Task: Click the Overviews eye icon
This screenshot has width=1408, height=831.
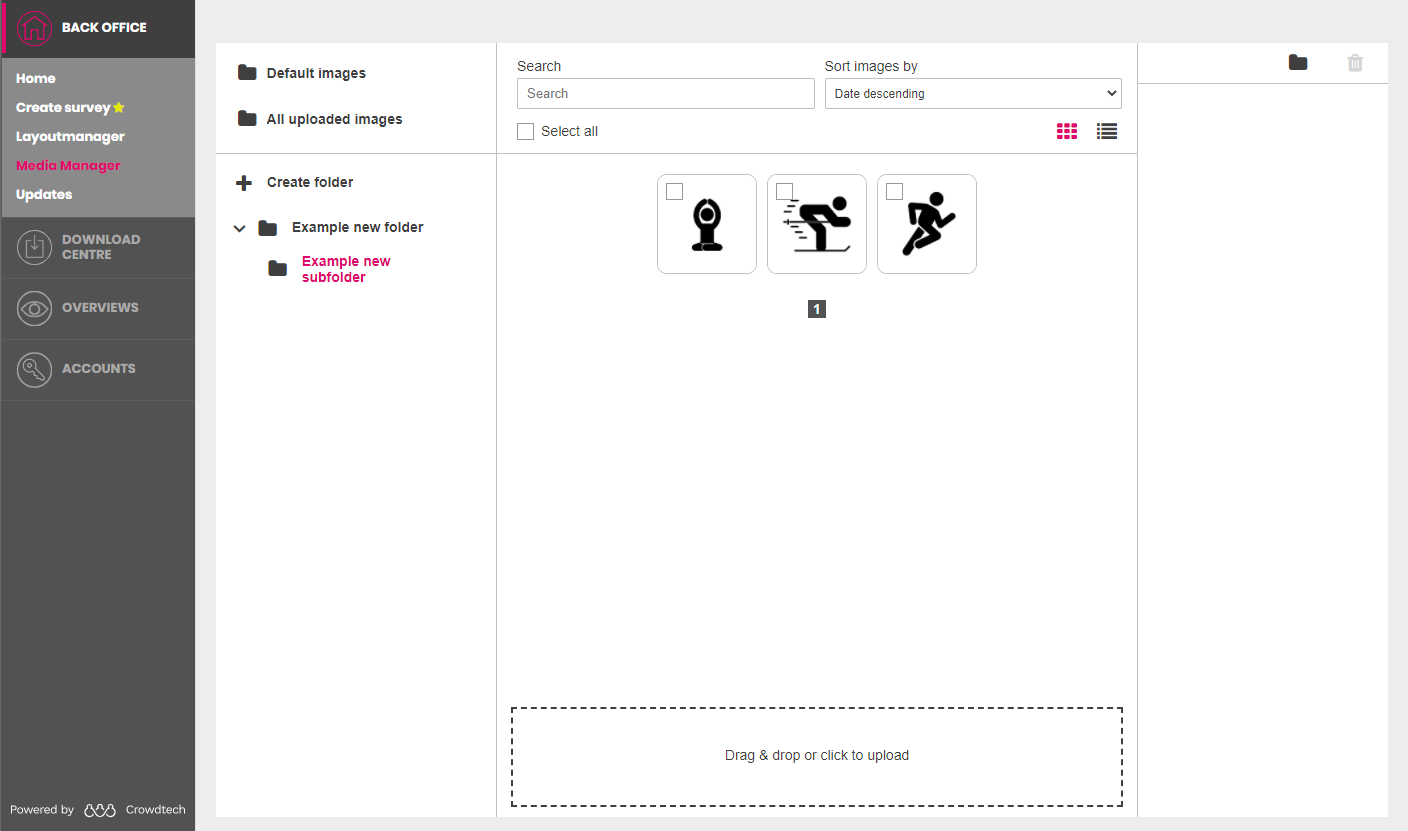Action: click(x=35, y=308)
